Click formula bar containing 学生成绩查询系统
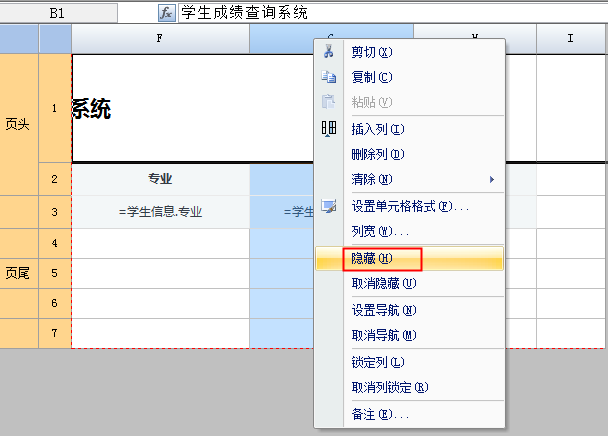The height and width of the screenshot is (436, 608). (x=392, y=13)
